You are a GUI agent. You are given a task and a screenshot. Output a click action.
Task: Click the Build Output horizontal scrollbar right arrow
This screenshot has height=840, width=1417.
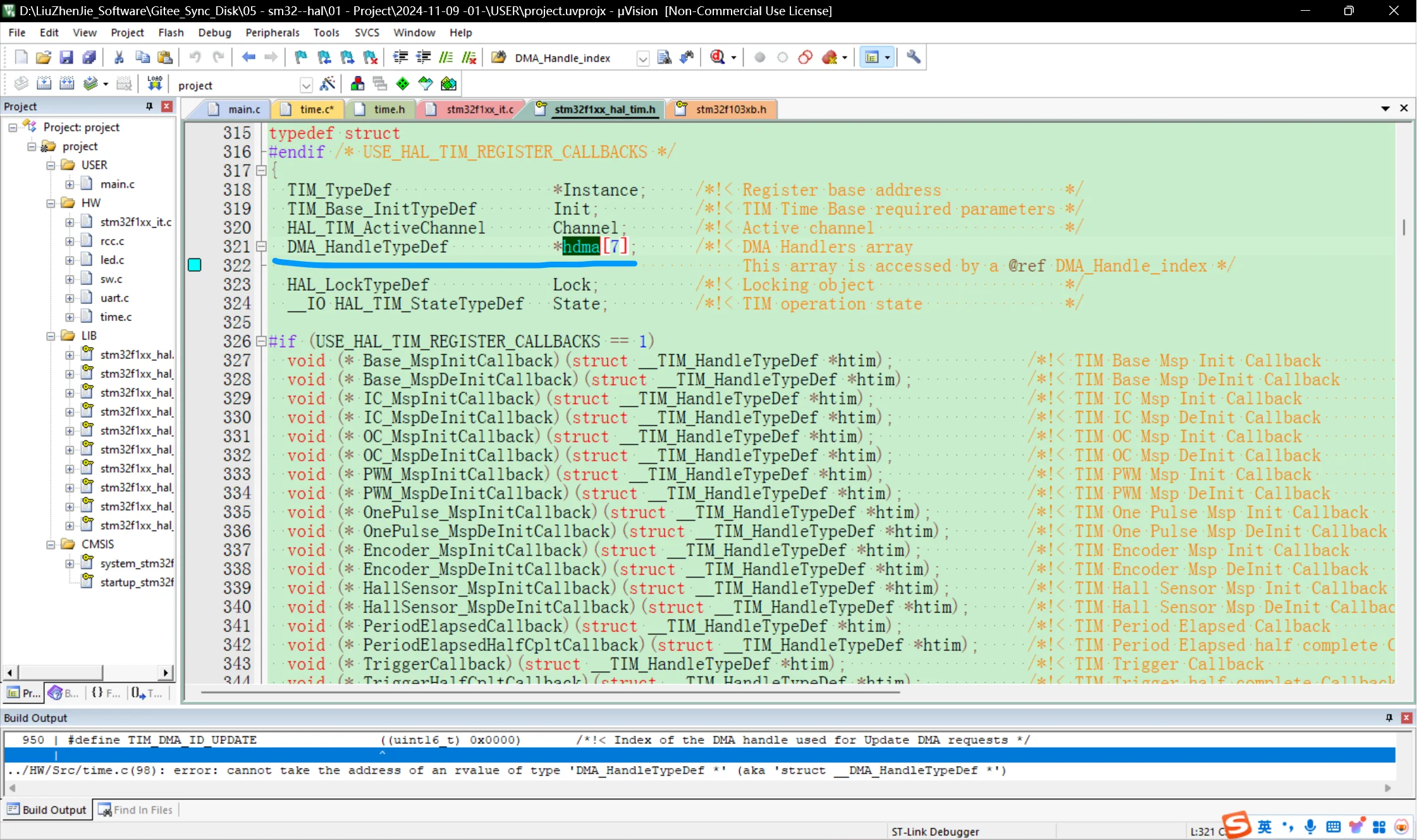point(1388,788)
